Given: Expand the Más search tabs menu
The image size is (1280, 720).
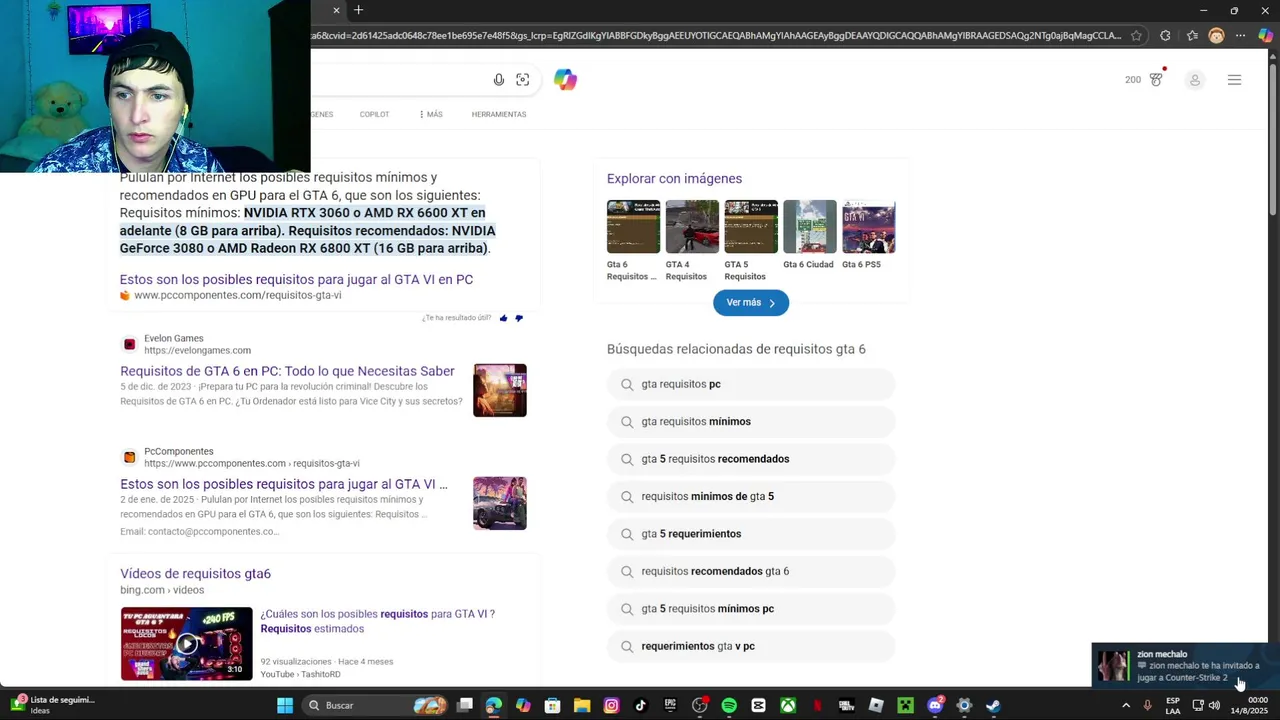Looking at the screenshot, I should pos(431,114).
